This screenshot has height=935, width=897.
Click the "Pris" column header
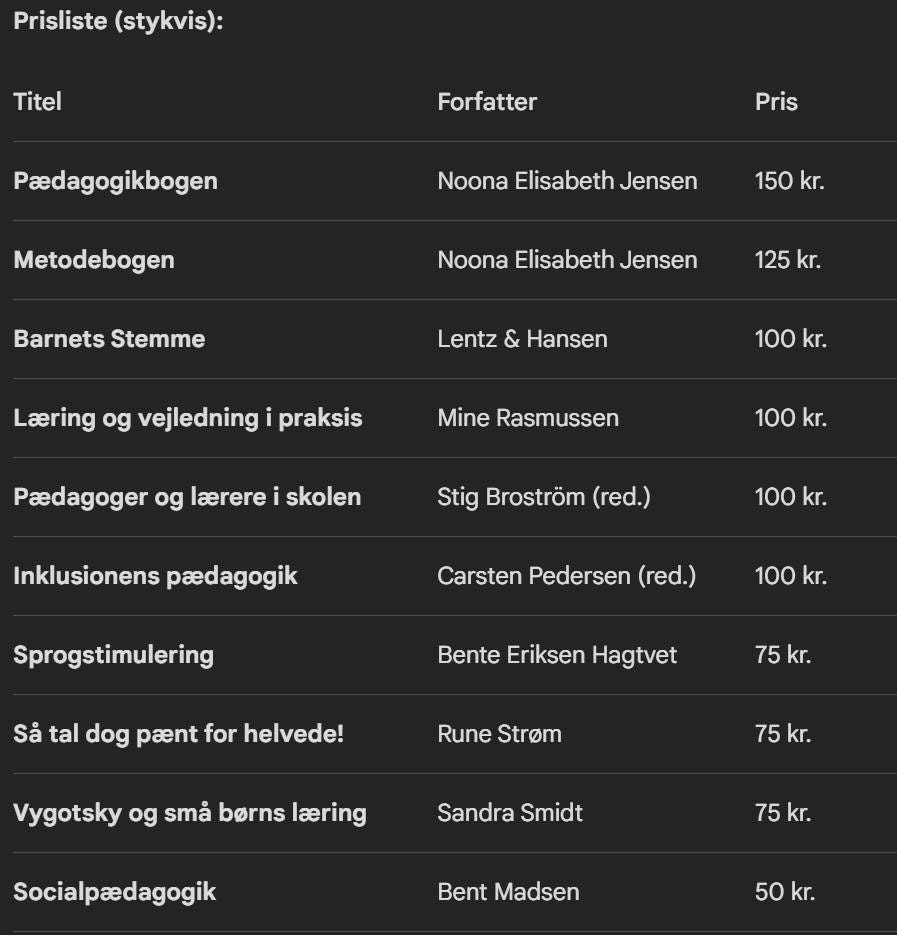click(x=776, y=101)
